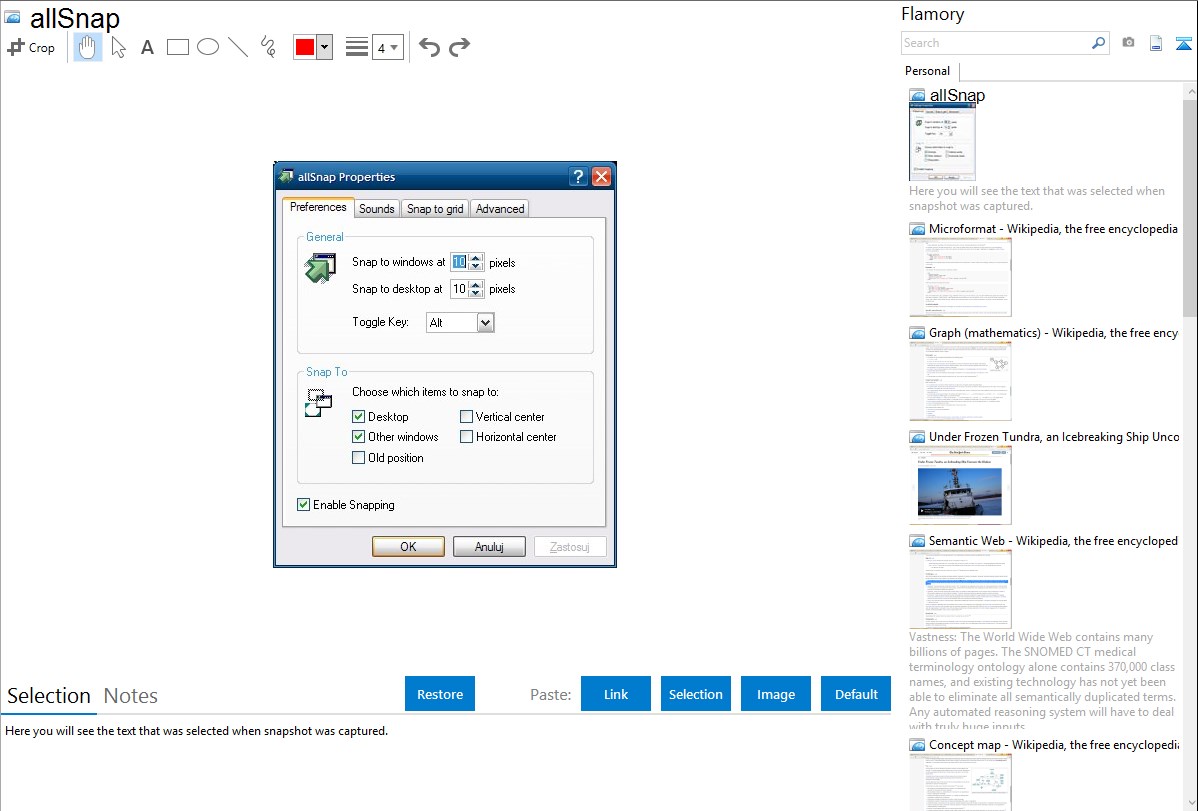The height and width of the screenshot is (811, 1198).
Task: Pick the rectangle shape tool
Action: [x=177, y=47]
